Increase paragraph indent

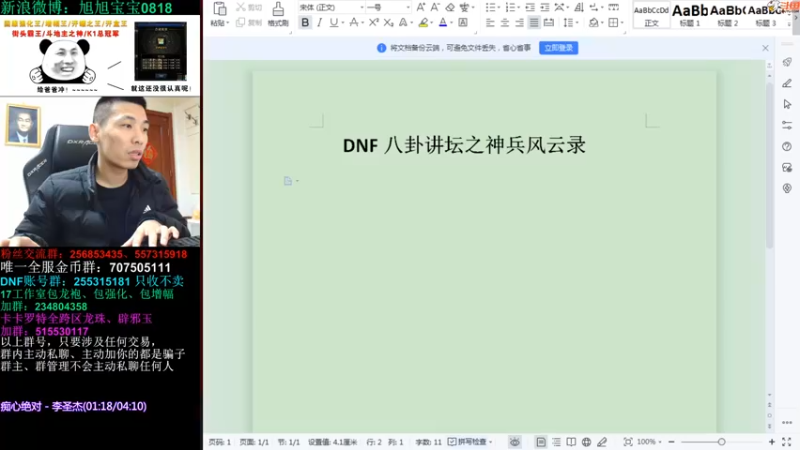coord(544,7)
